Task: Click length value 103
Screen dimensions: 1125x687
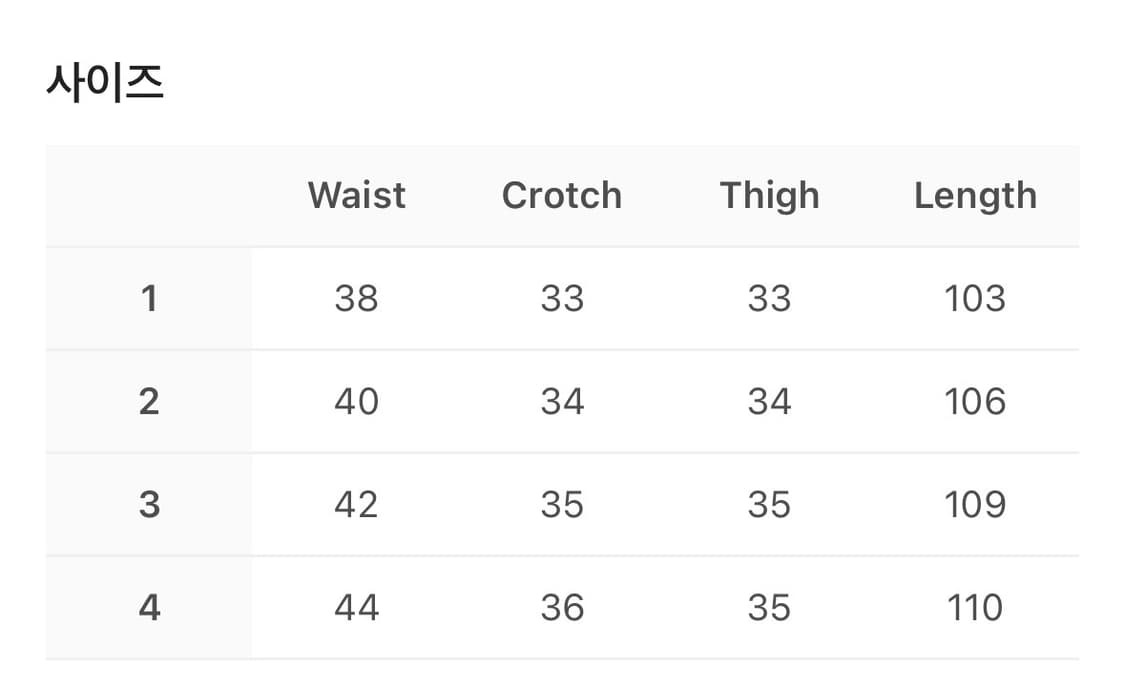Action: tap(975, 298)
